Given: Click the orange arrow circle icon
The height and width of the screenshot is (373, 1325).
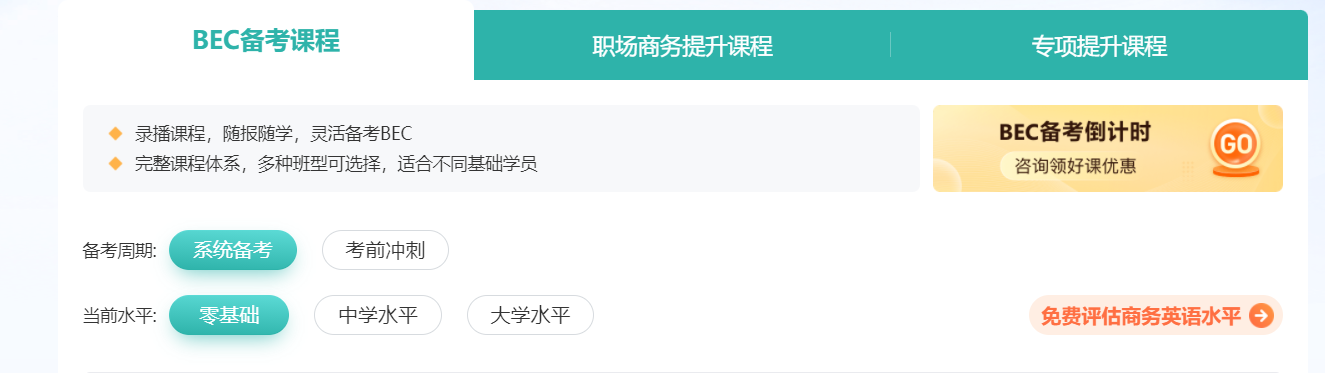Looking at the screenshot, I should 1261,316.
